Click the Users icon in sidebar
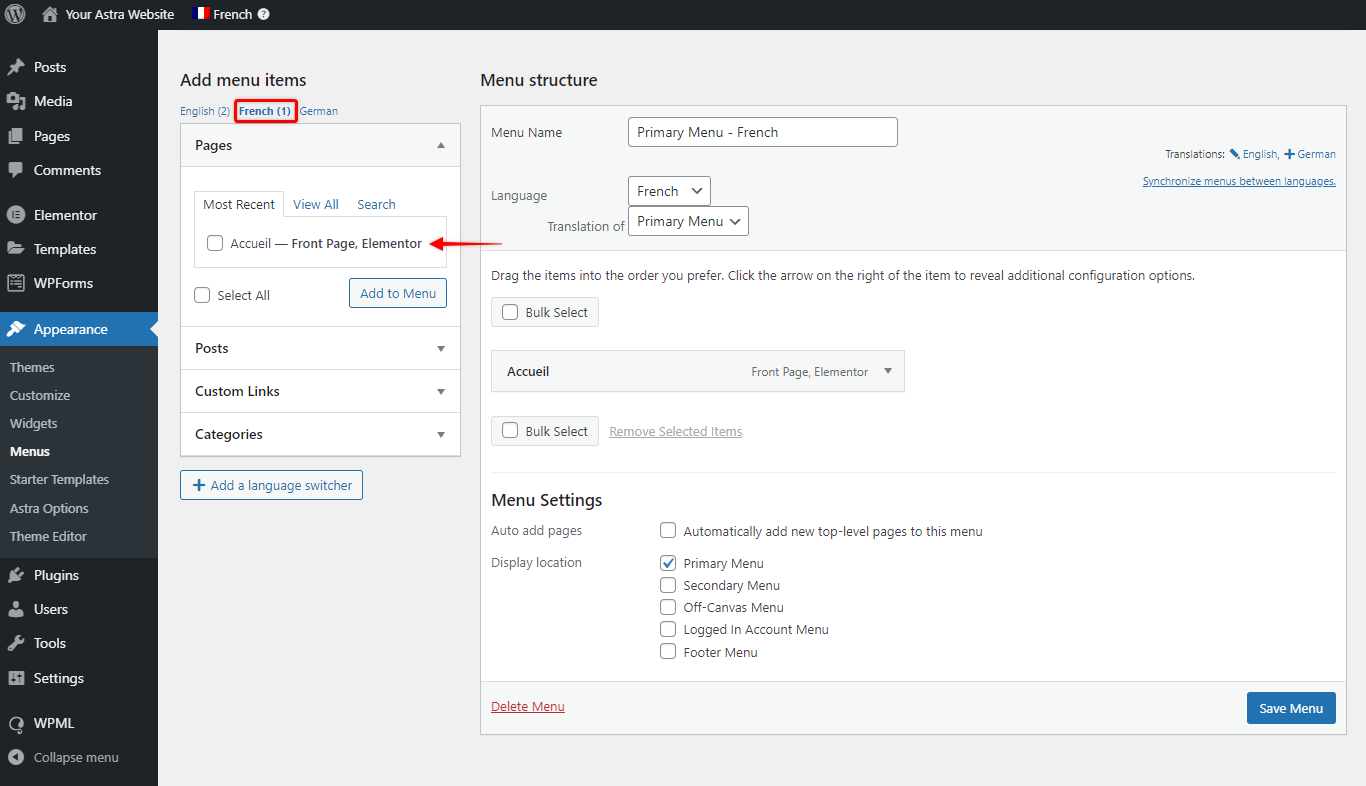 click(x=16, y=609)
